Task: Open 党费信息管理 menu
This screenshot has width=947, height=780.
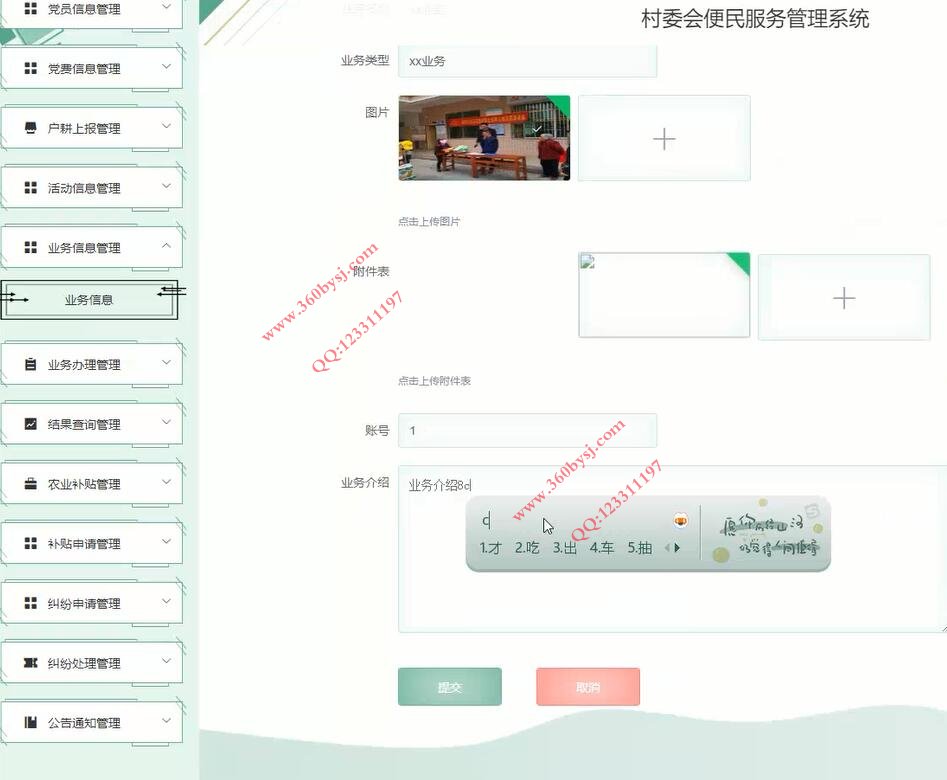Action: (x=92, y=68)
